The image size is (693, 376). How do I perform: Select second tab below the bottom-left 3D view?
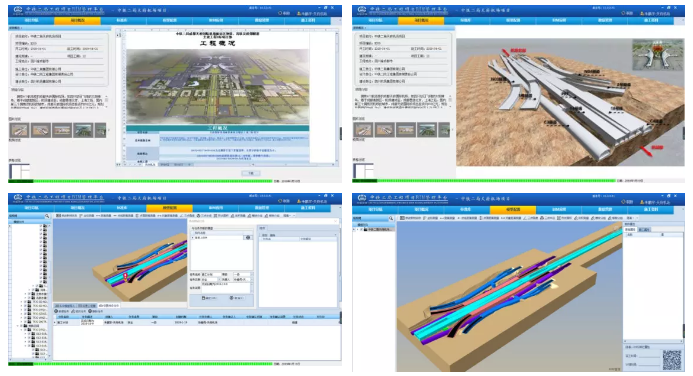pos(87,305)
